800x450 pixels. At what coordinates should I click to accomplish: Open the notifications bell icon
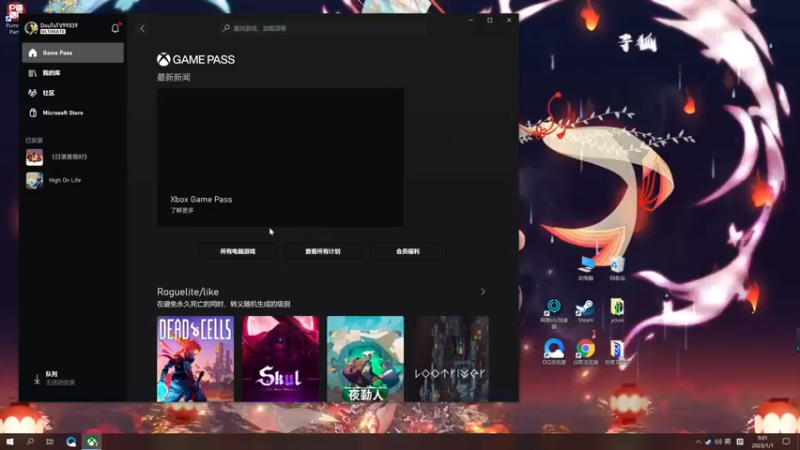(x=115, y=28)
